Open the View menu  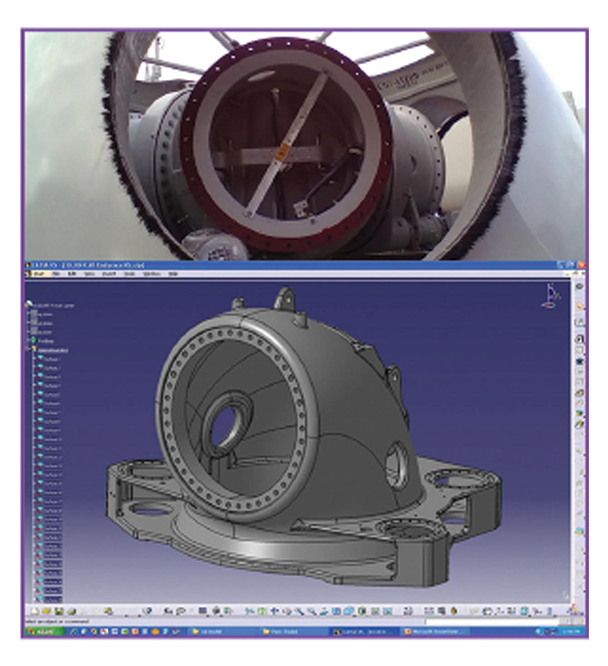pos(89,274)
